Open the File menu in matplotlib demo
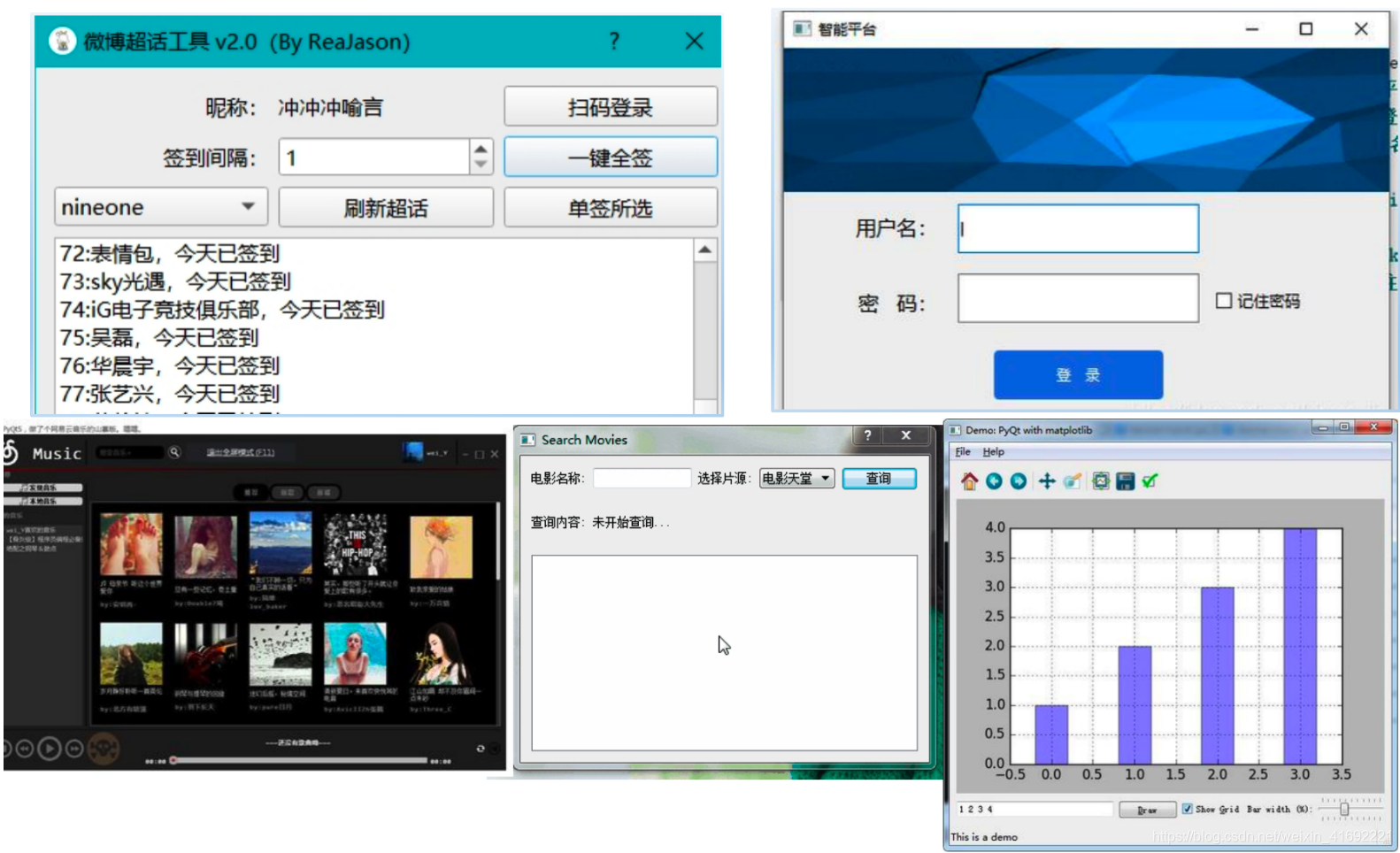This screenshot has width=1400, height=853. [963, 451]
